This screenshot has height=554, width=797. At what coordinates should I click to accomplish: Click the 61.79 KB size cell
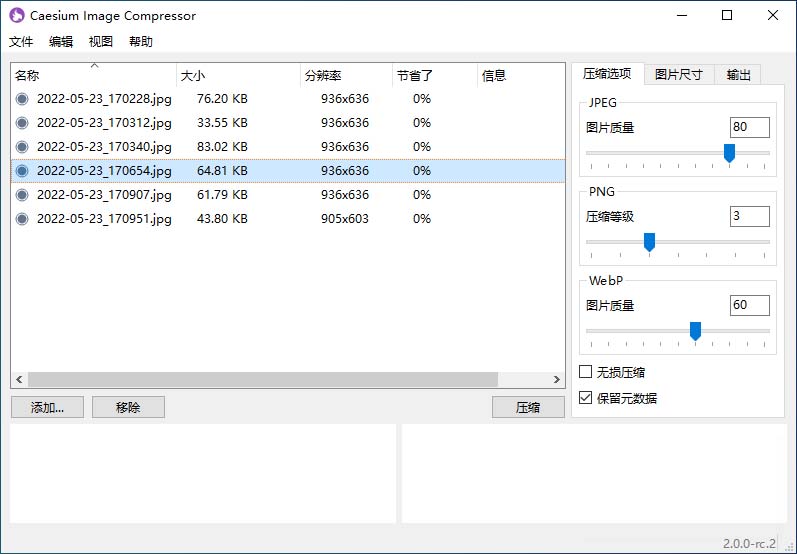click(x=222, y=195)
